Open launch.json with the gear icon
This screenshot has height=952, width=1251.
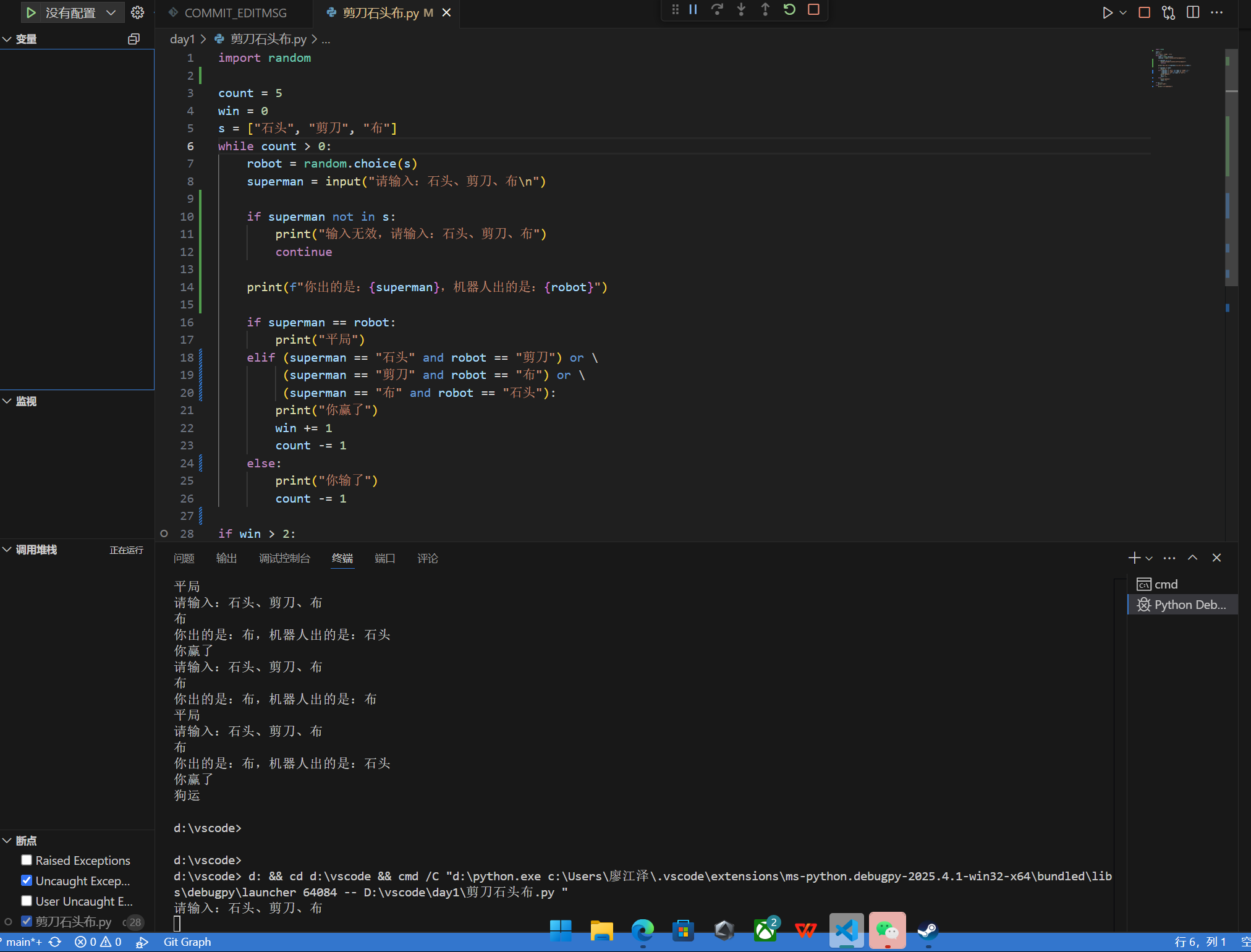click(138, 12)
